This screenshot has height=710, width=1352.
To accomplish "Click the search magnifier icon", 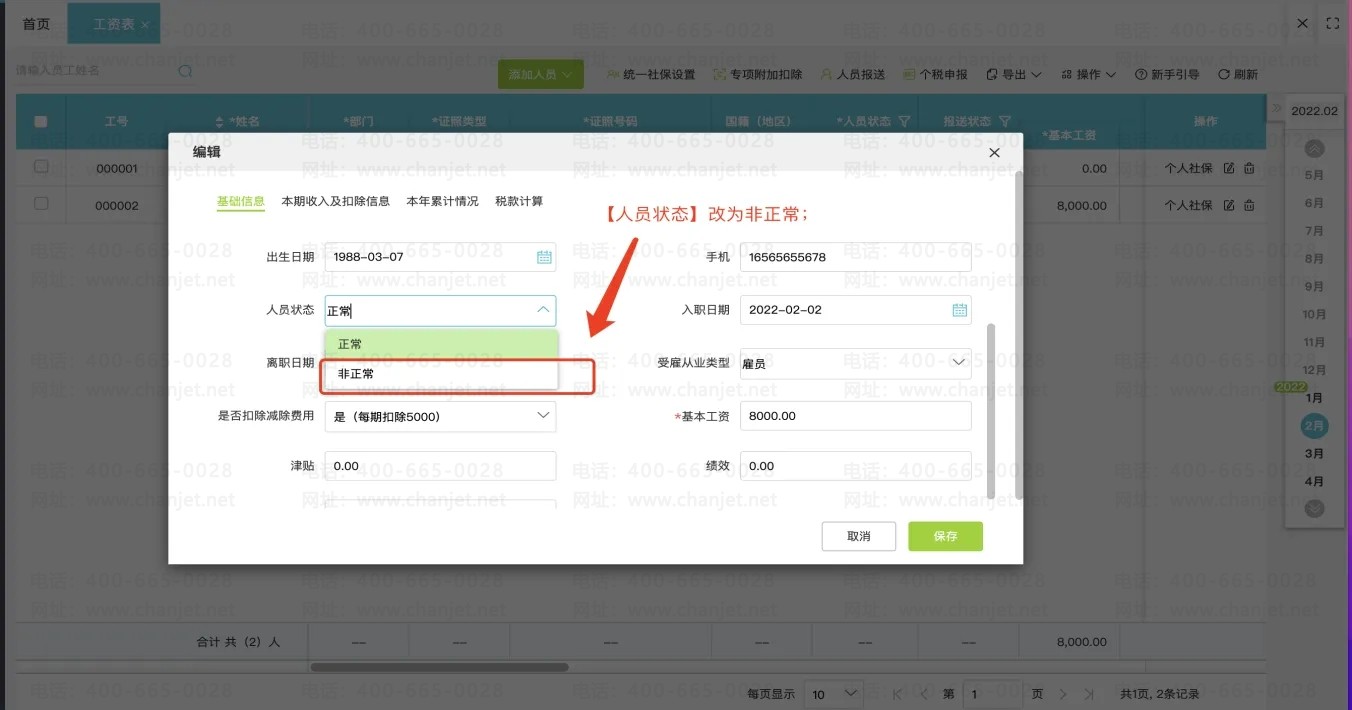I will tap(185, 71).
